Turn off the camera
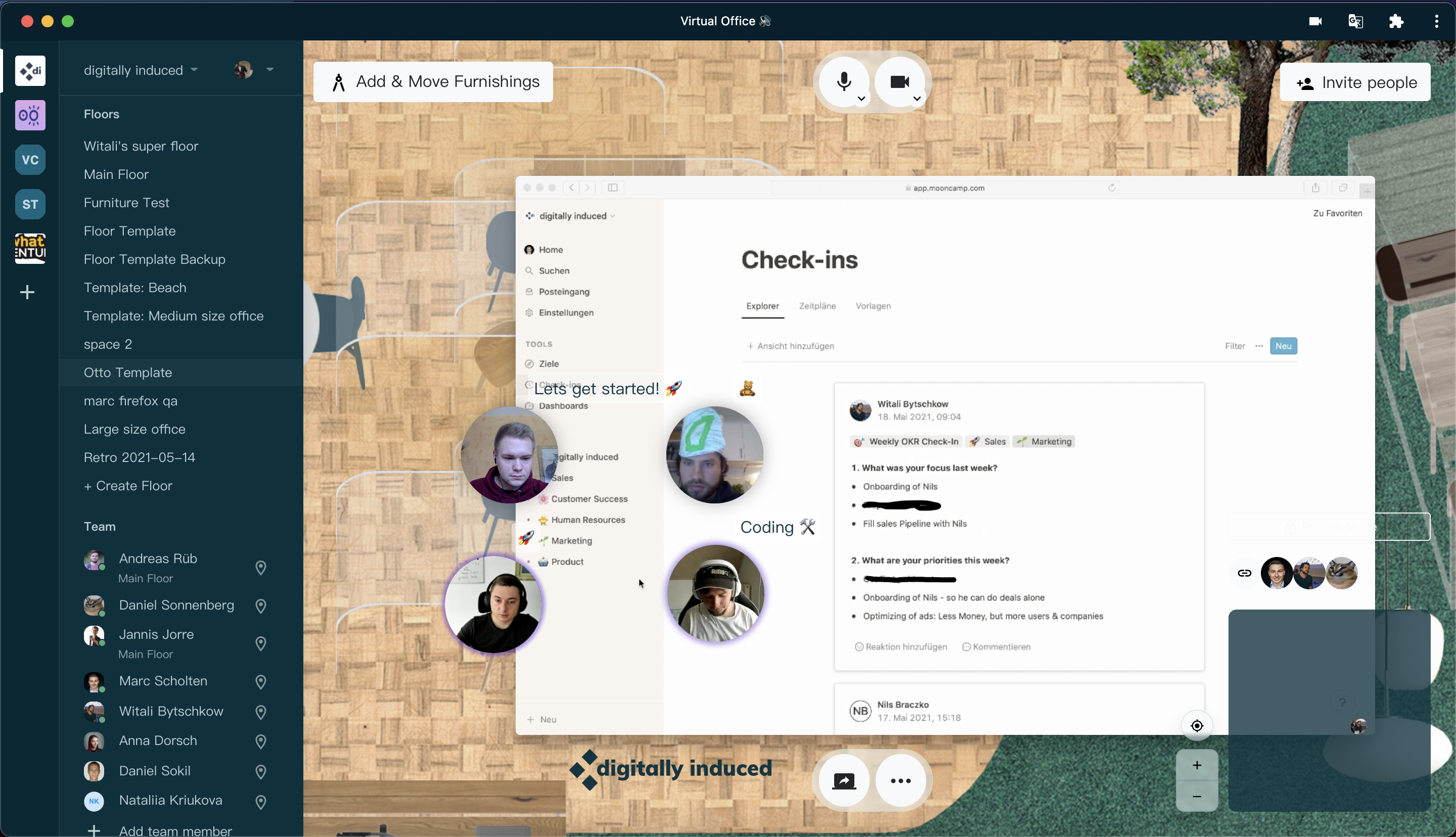Screen dimensions: 1456x837 pyautogui.click(x=898, y=80)
